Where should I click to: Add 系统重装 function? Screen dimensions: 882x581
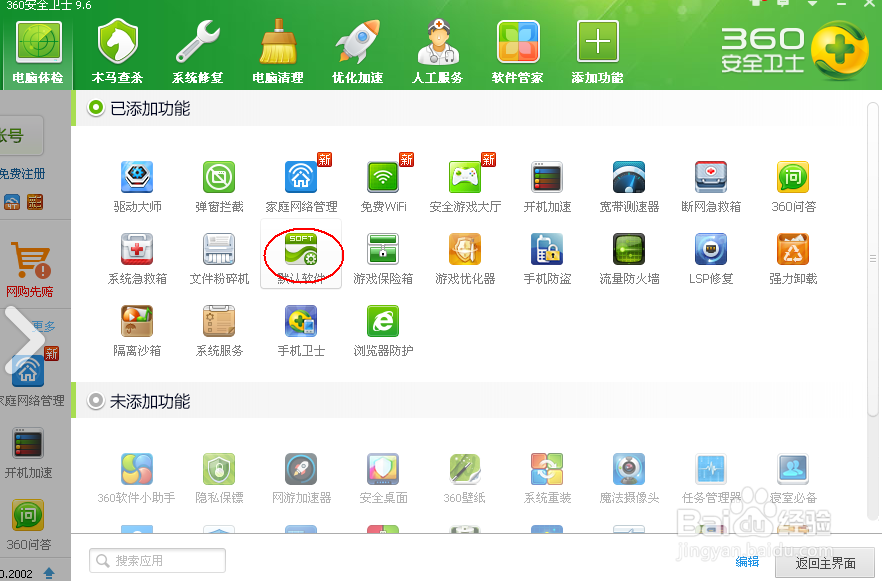click(547, 478)
